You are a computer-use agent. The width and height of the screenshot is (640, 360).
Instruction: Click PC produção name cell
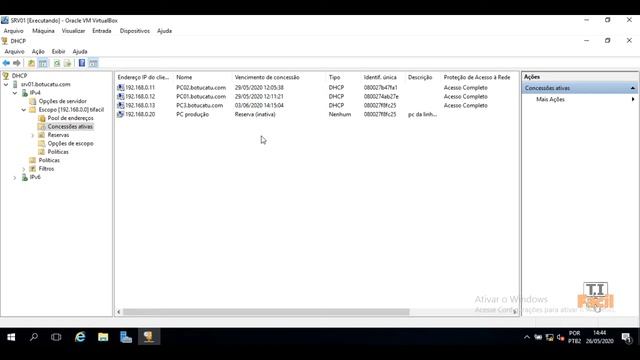click(193, 114)
